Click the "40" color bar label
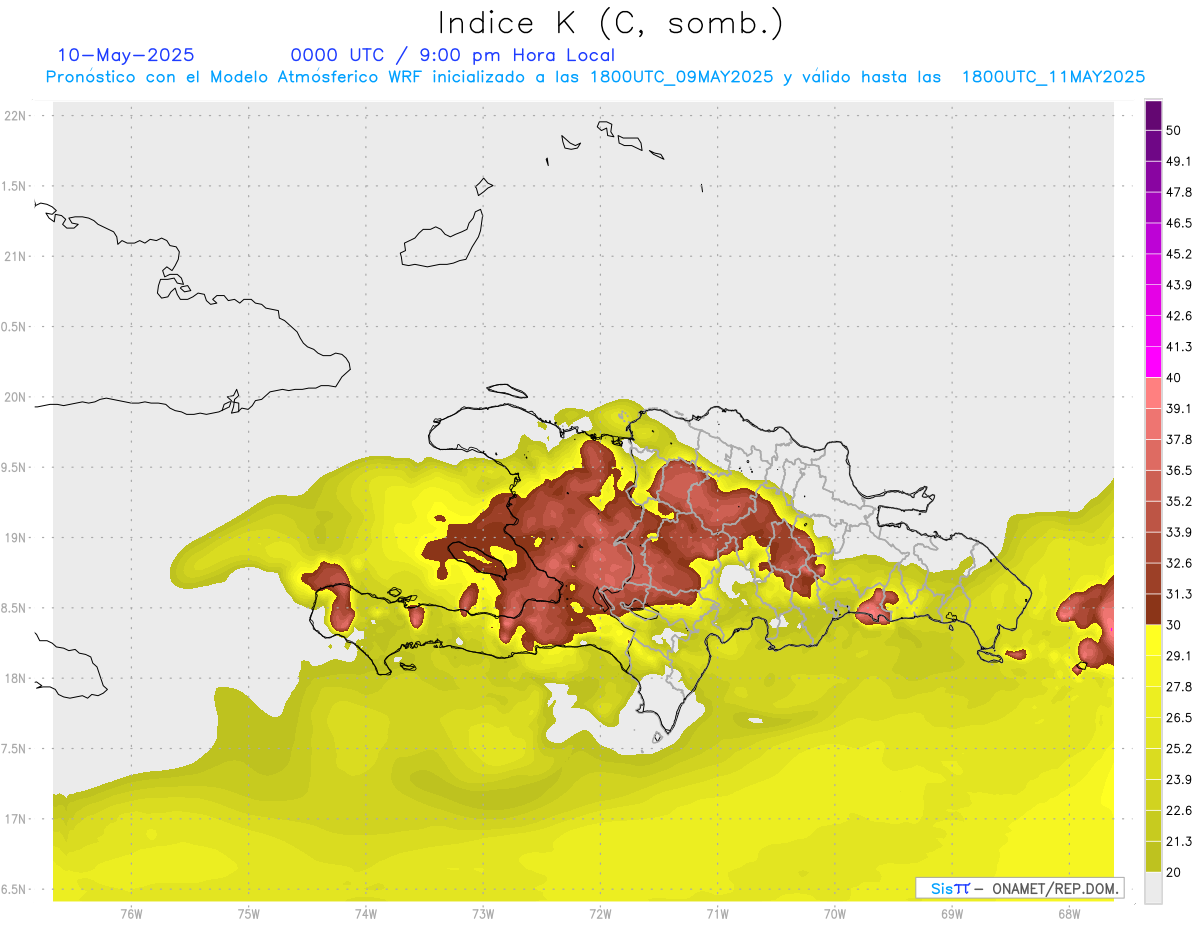1200x927 pixels. pyautogui.click(x=1173, y=379)
